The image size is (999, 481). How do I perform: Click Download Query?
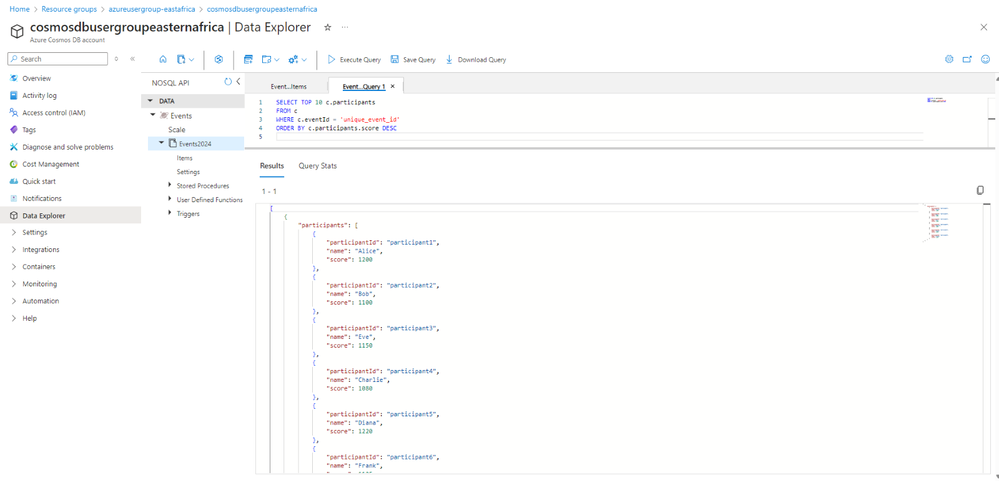click(x=475, y=59)
